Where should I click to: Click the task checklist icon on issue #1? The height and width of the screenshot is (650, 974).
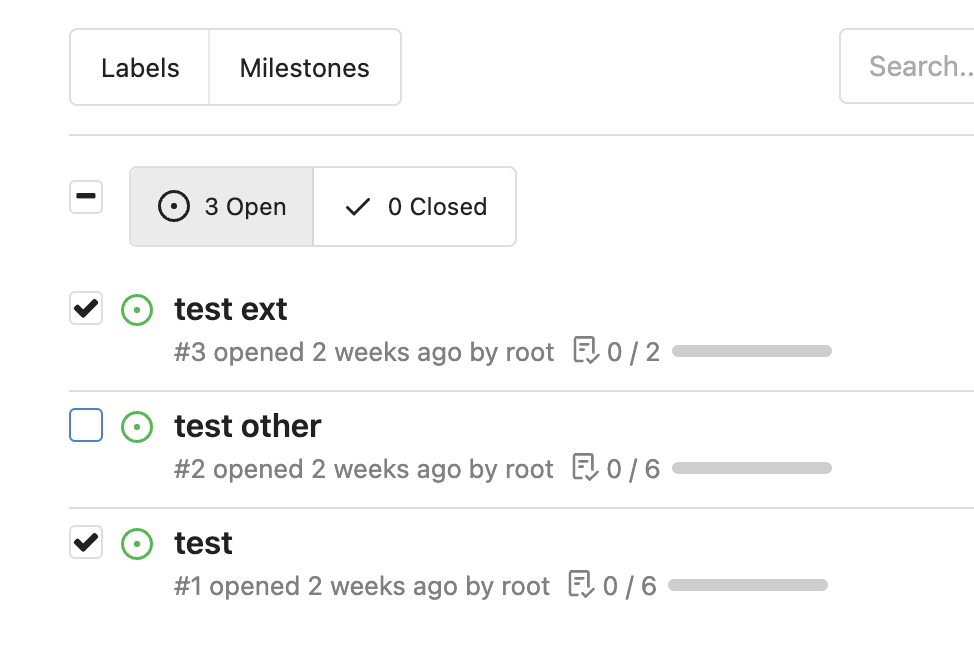coord(581,584)
